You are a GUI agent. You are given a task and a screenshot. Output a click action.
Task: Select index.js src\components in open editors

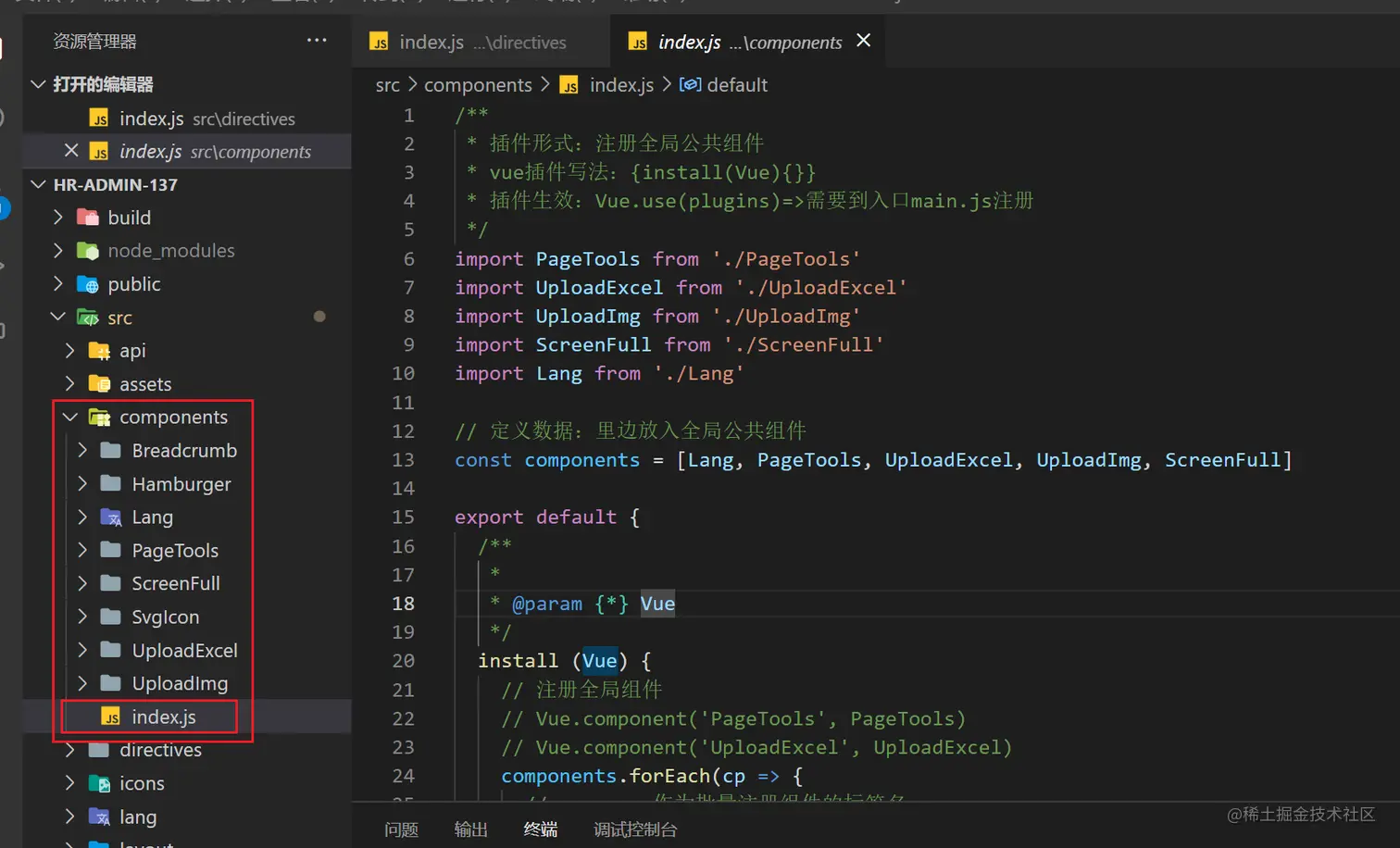click(187, 151)
